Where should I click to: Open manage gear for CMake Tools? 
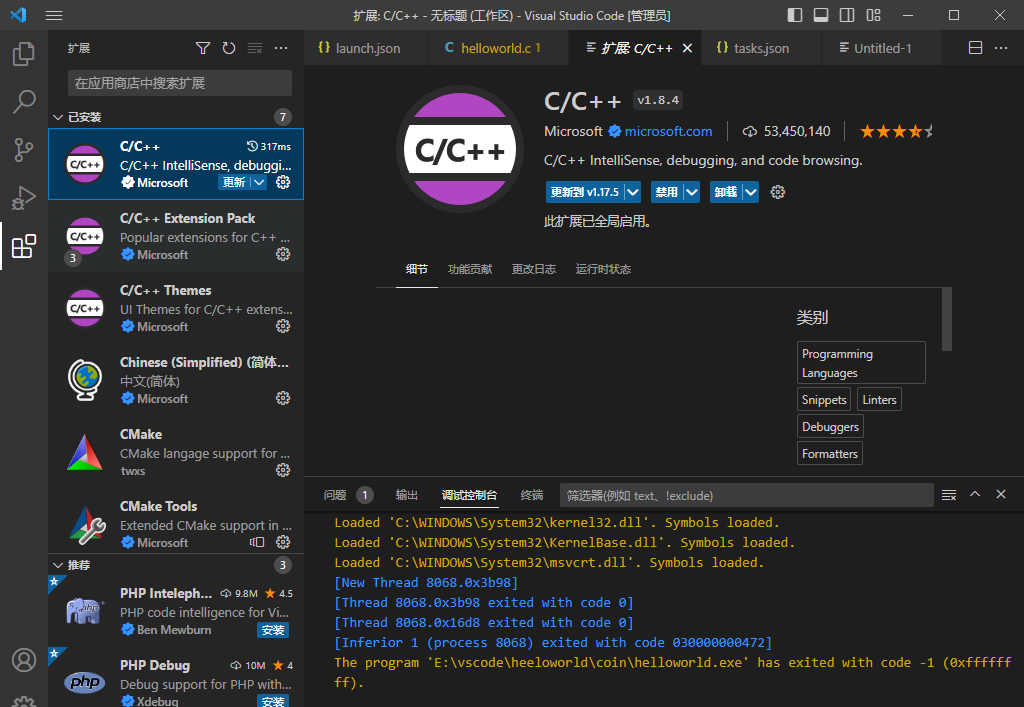[x=283, y=542]
